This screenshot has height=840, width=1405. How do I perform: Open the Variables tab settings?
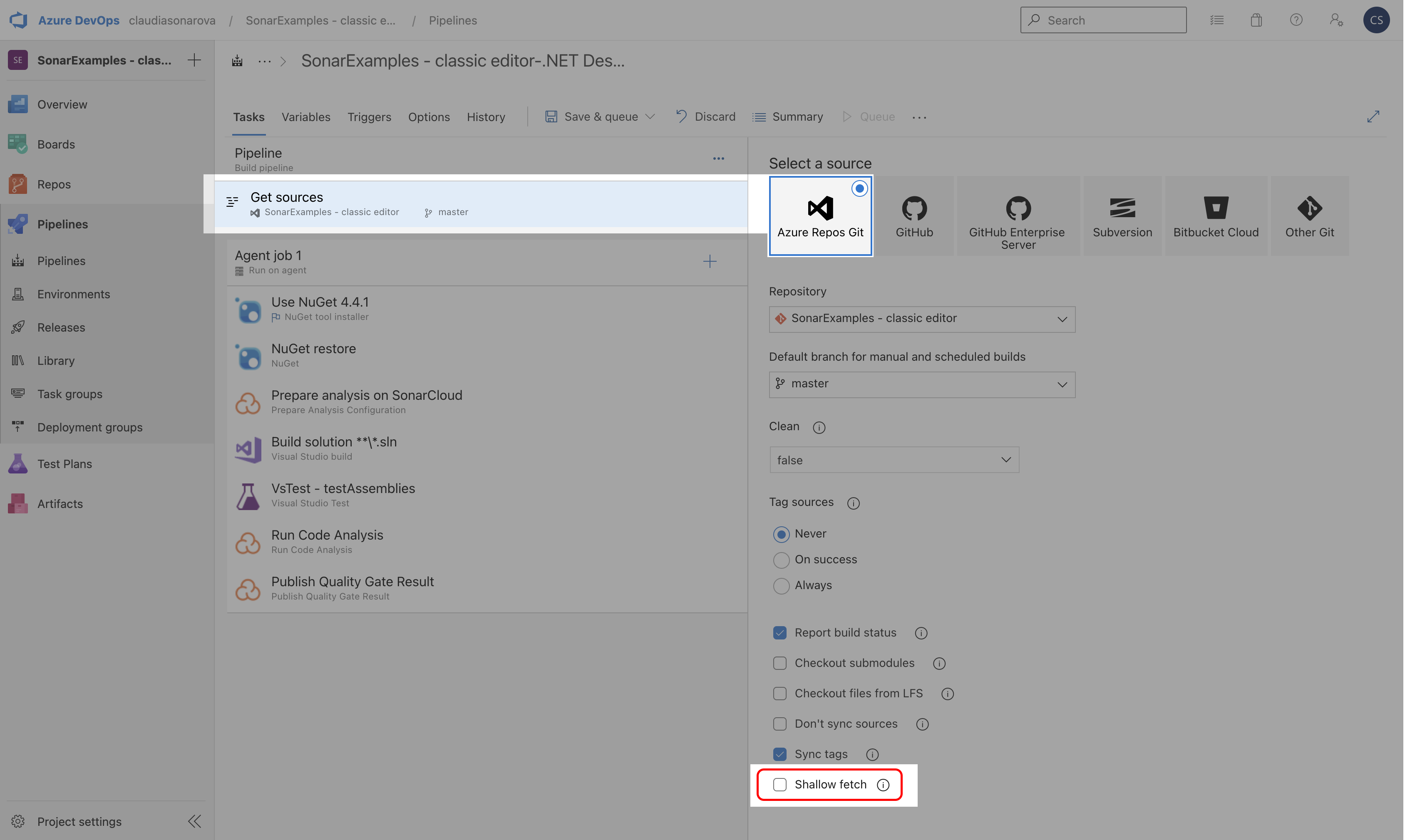(305, 117)
